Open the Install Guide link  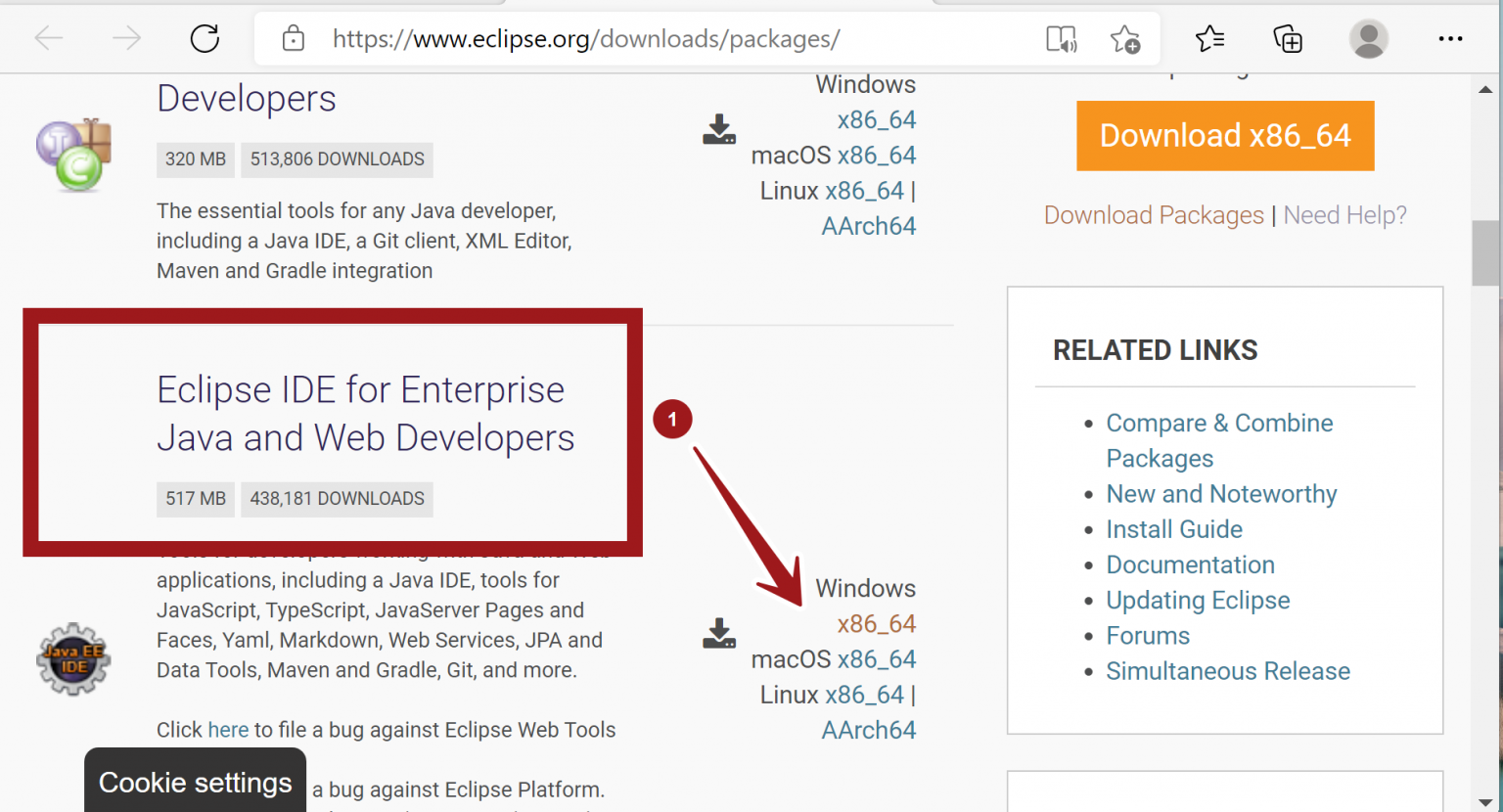(1174, 529)
